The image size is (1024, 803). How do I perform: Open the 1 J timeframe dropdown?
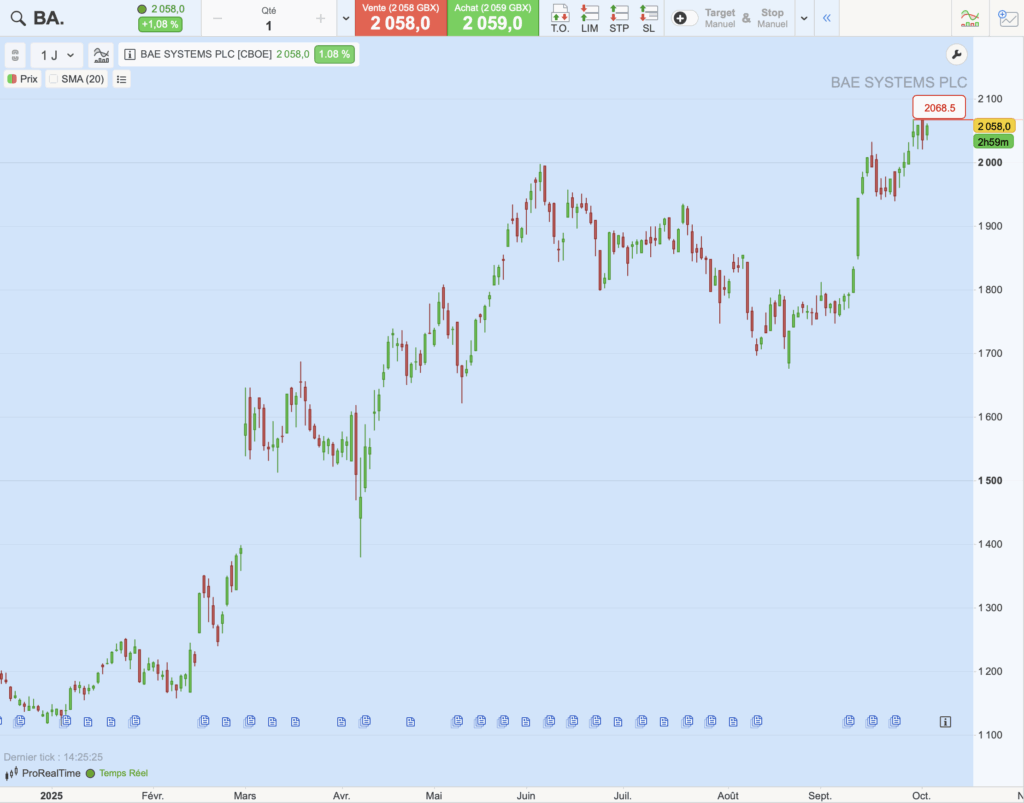coord(57,55)
